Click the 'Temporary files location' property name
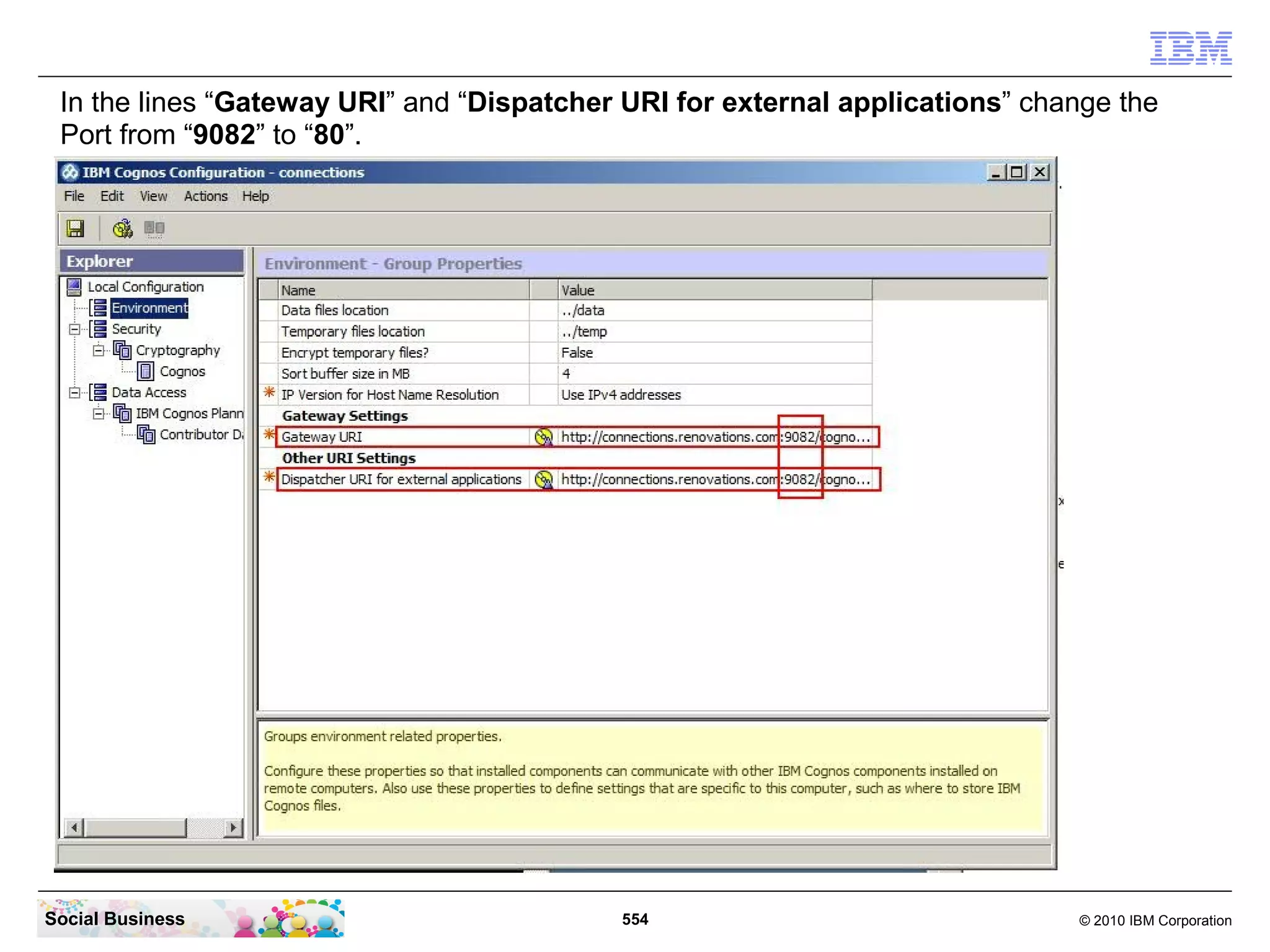The width and height of the screenshot is (1270, 952). click(x=353, y=332)
